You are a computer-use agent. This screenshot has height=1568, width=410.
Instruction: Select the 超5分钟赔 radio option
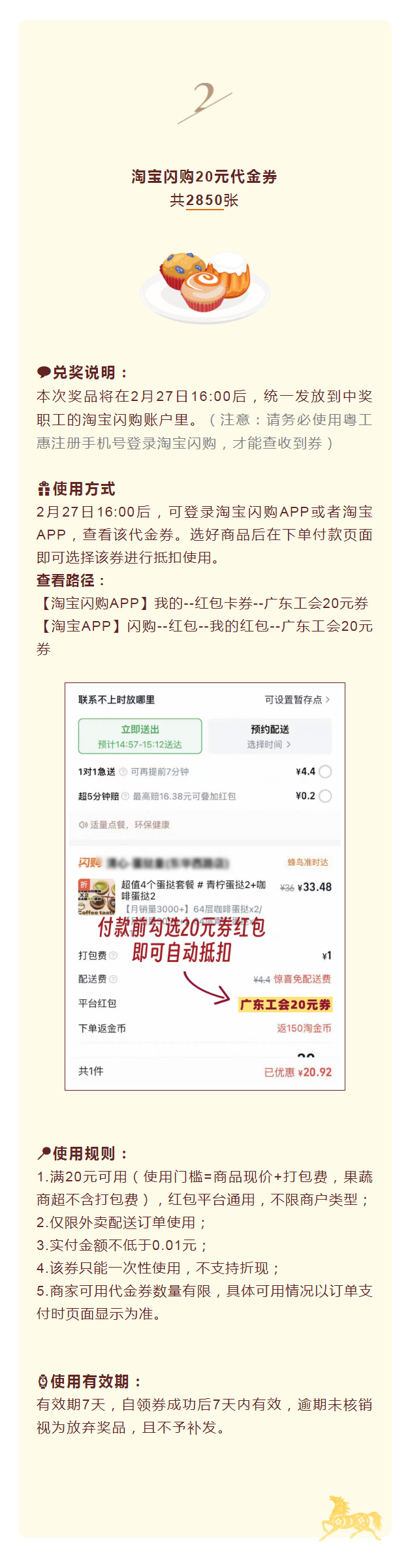click(x=325, y=795)
